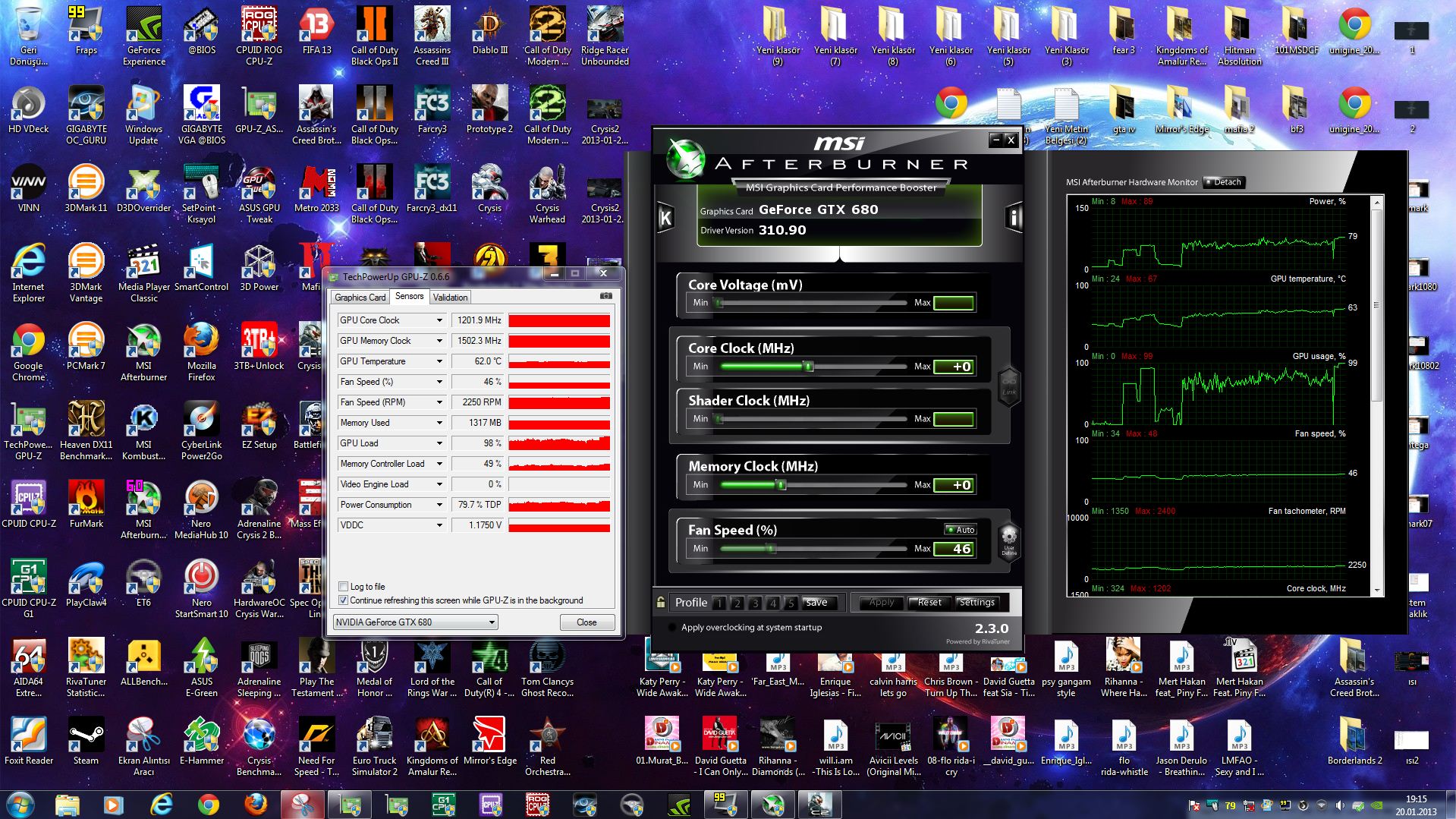This screenshot has width=1456, height=819.
Task: Open NVIDIA GeForce GTX 680 device selector
Action: tap(415, 622)
